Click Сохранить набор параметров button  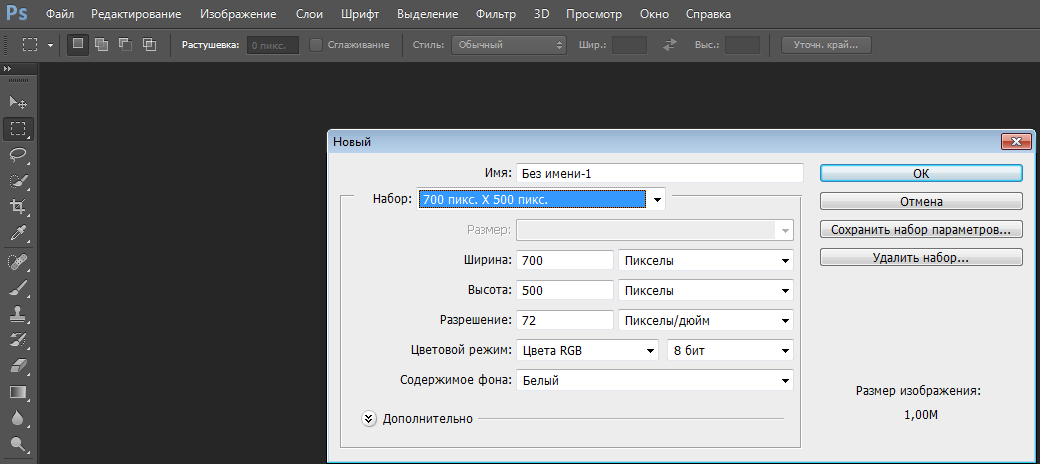[921, 229]
